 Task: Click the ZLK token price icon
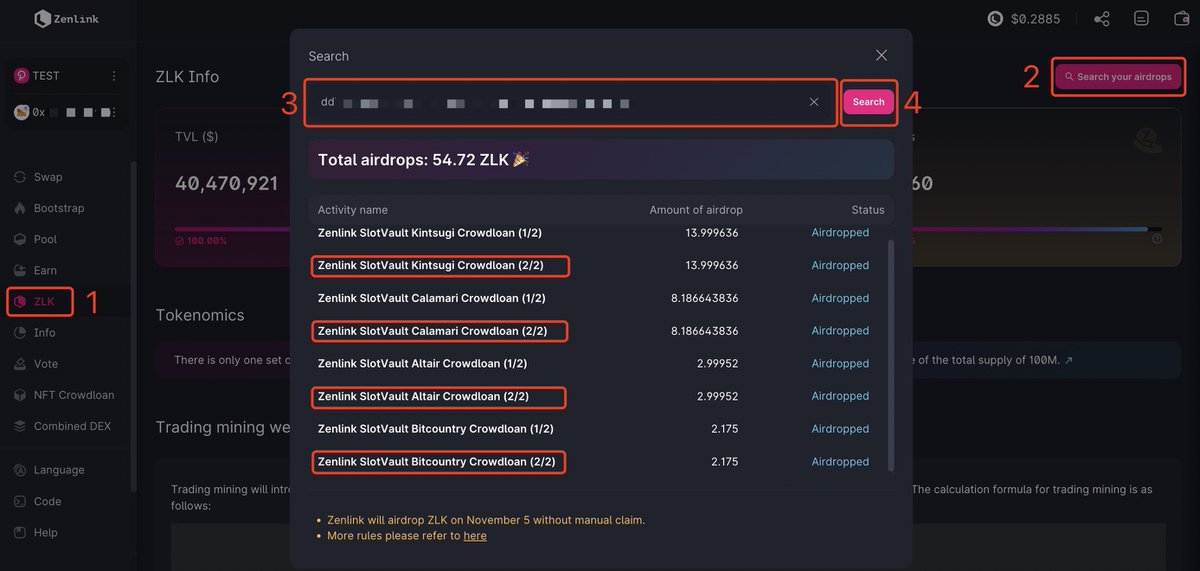995,19
